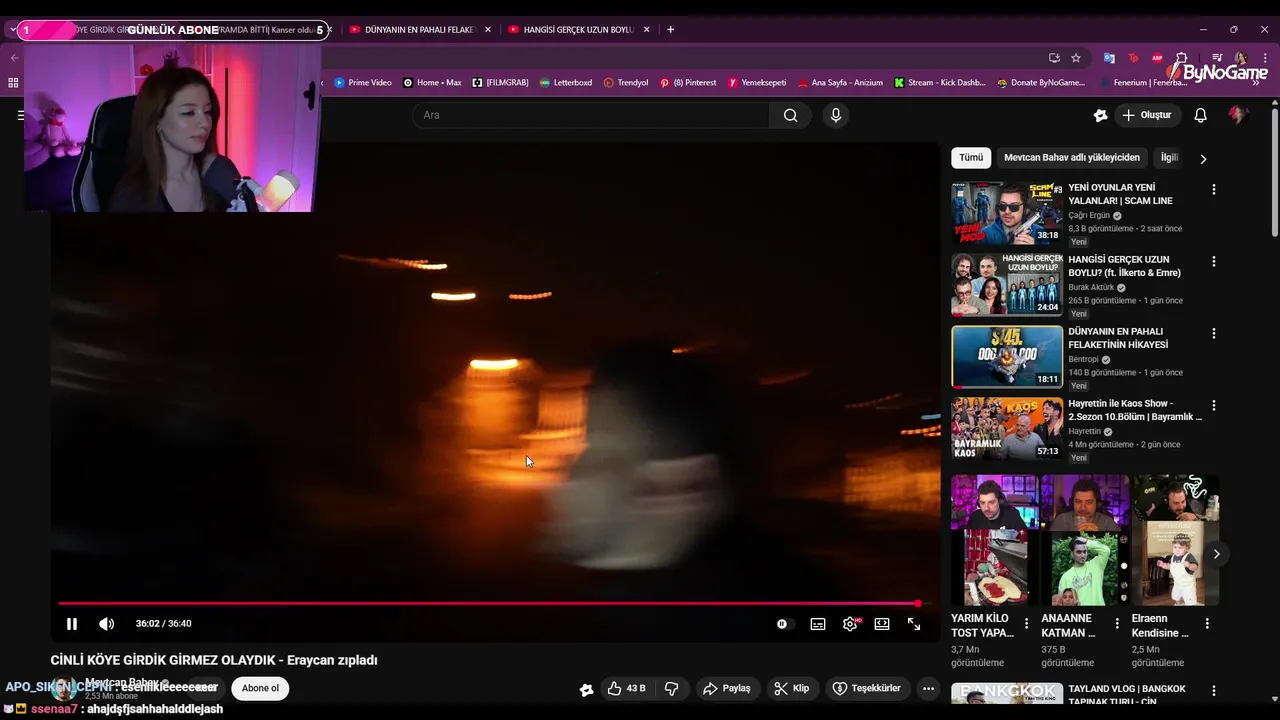The height and width of the screenshot is (720, 1280).
Task: Open Hayrettin ile Kaos Show video title
Action: pyautogui.click(x=1135, y=410)
